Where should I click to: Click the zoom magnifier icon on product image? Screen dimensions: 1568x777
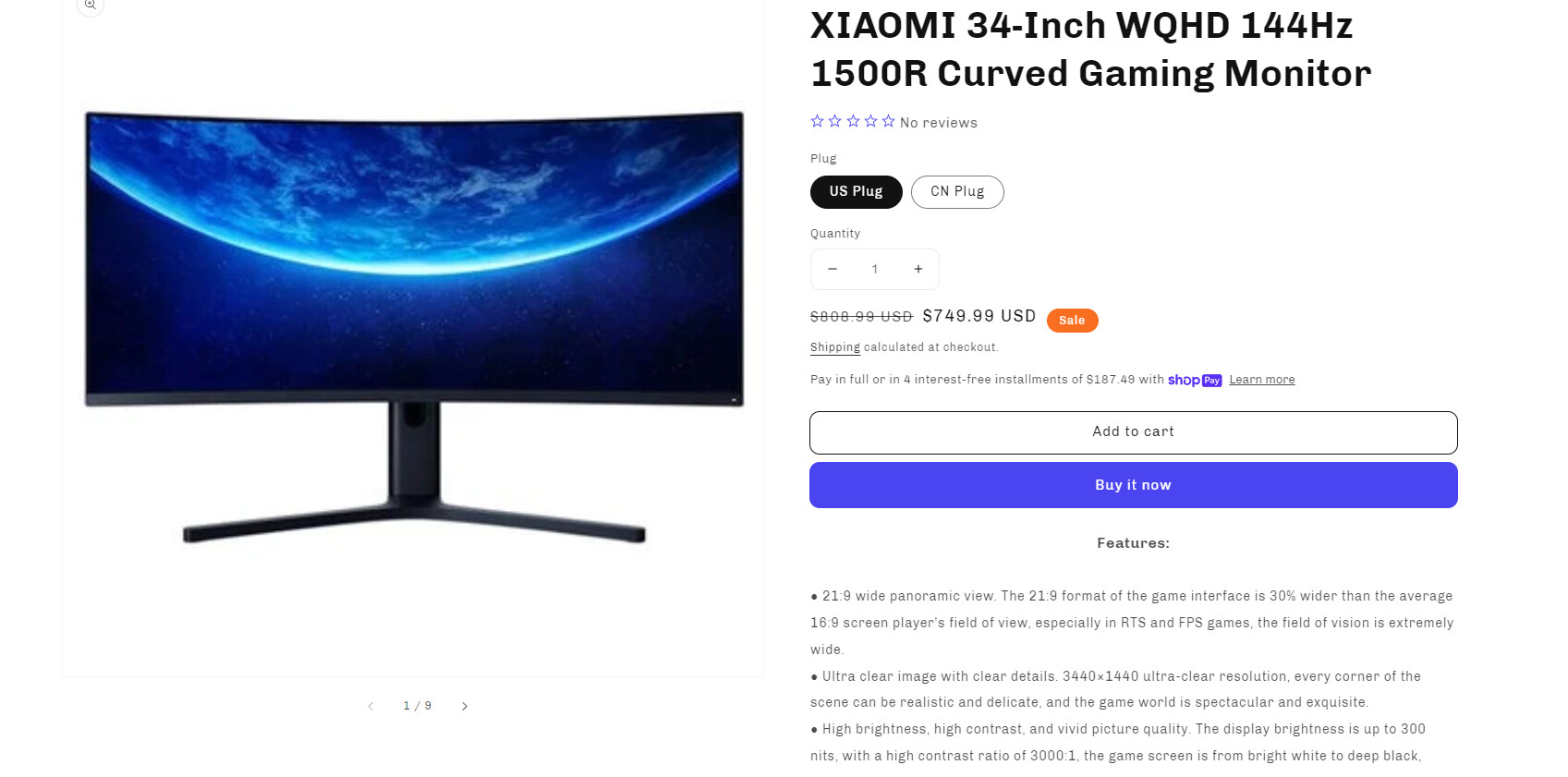point(90,5)
